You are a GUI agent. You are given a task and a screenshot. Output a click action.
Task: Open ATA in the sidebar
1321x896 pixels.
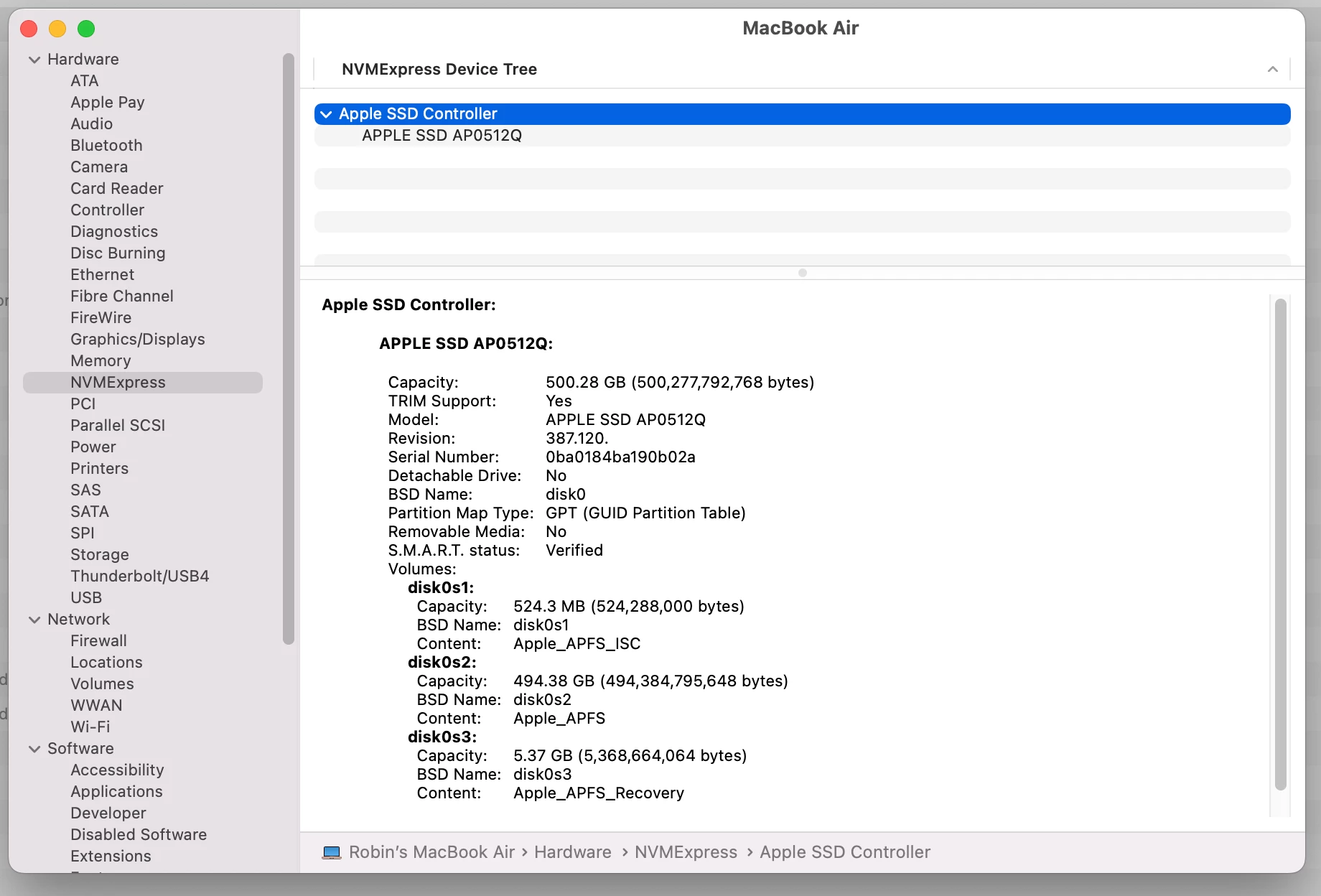pyautogui.click(x=85, y=81)
